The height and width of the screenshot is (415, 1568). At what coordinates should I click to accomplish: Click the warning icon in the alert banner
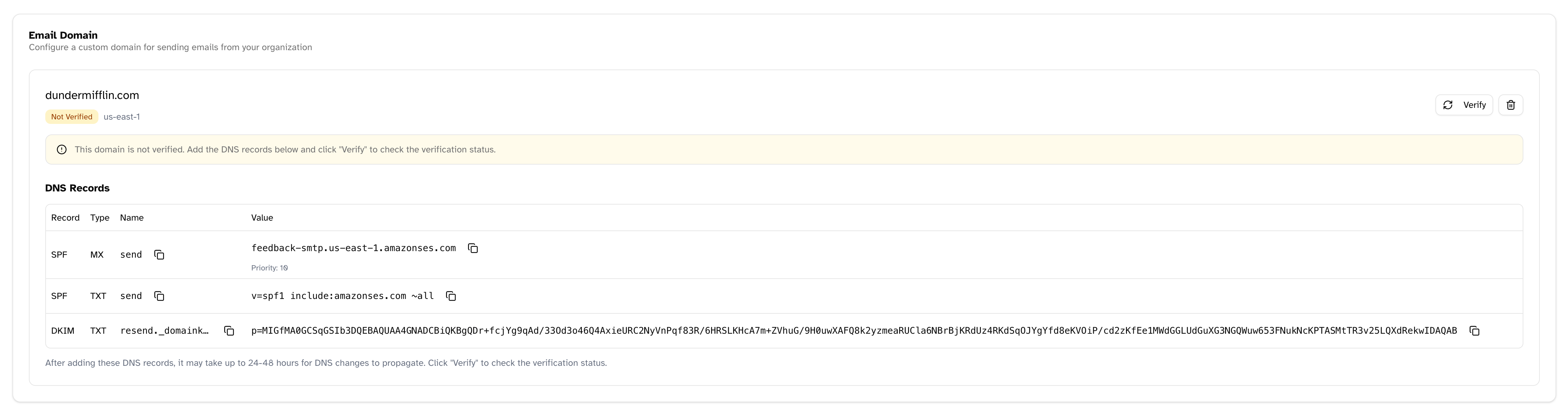click(61, 149)
